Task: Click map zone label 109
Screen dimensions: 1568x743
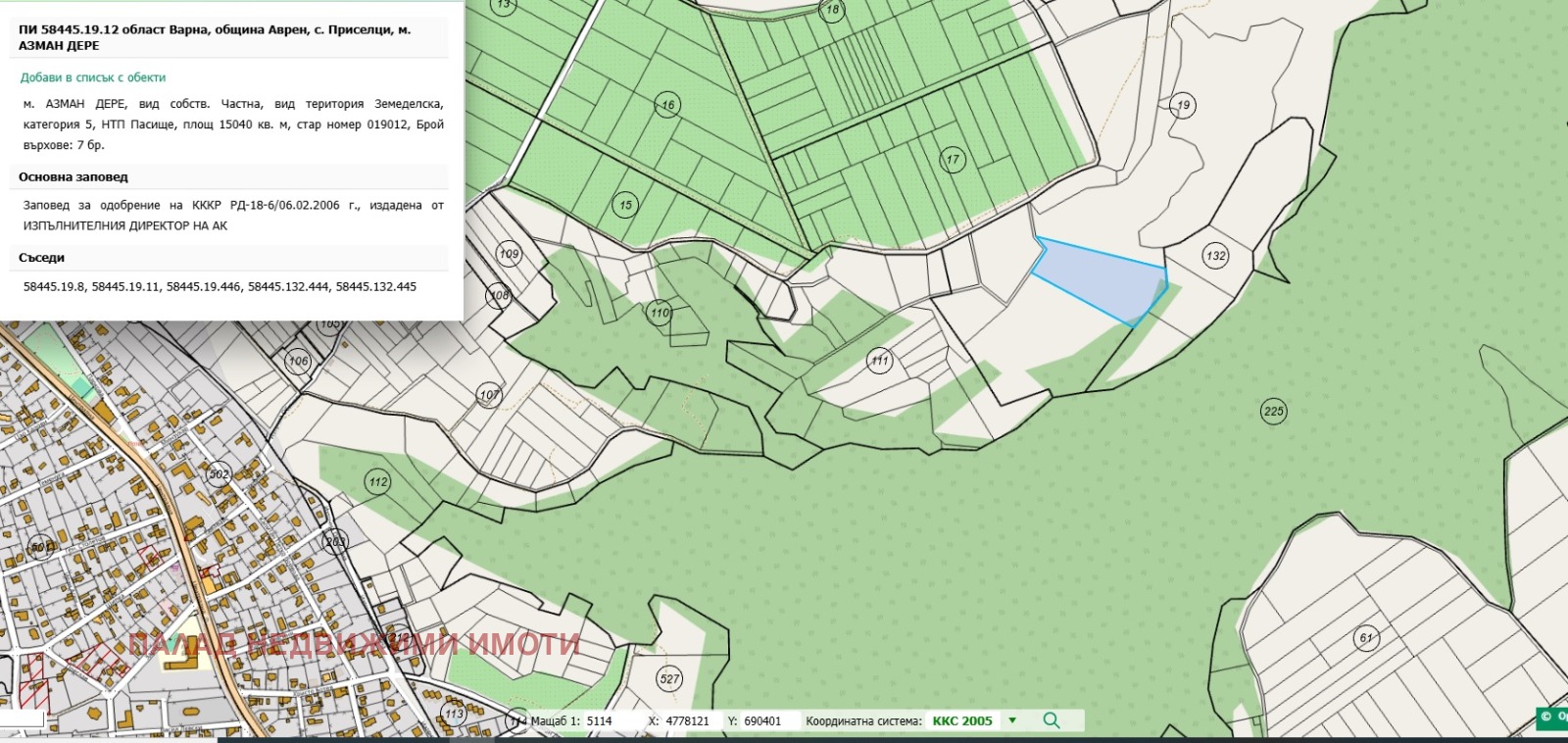Action: click(x=509, y=254)
